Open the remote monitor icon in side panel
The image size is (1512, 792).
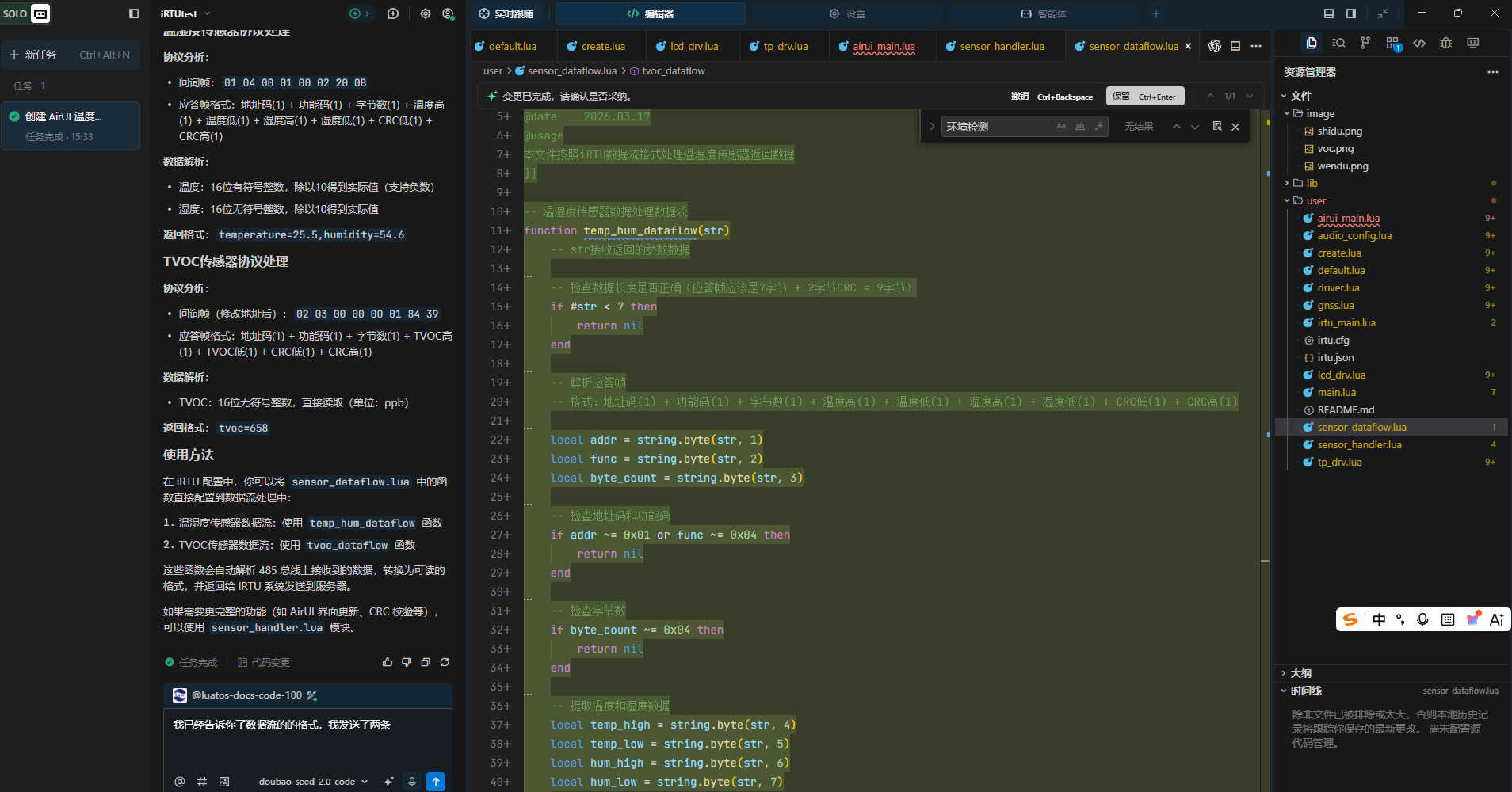[x=1472, y=43]
